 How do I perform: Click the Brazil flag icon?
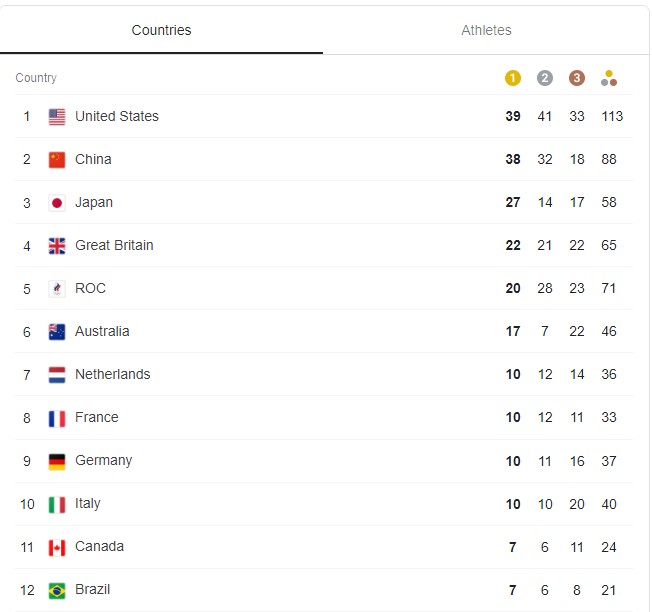pos(57,590)
